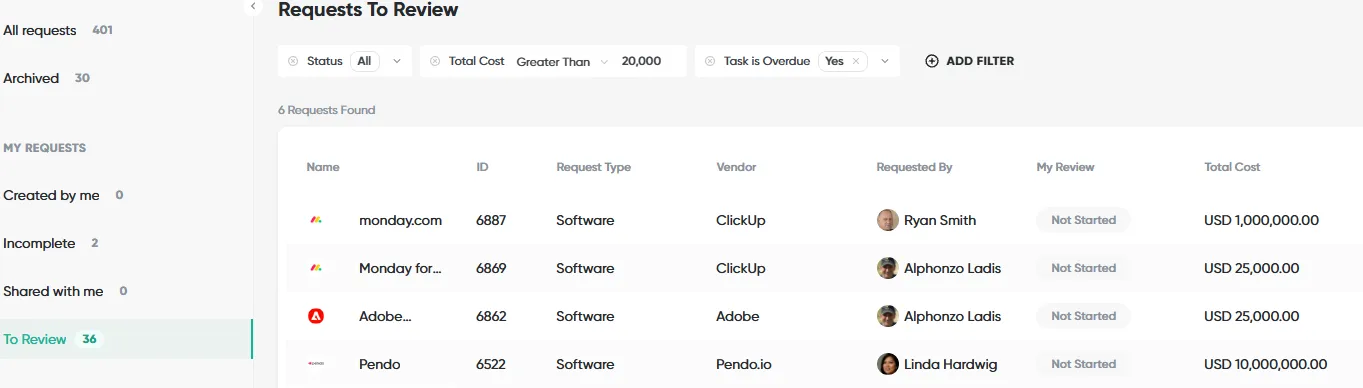Open the Adobe... request

point(385,316)
